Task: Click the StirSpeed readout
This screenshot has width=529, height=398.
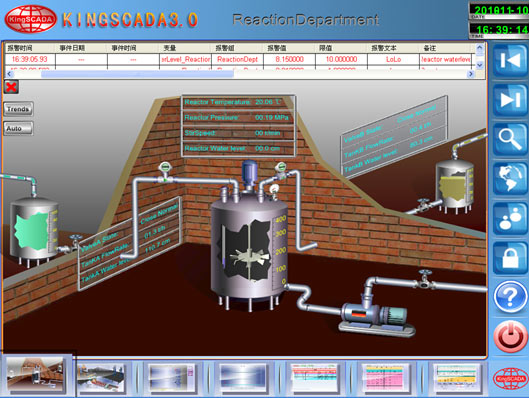Action: click(238, 133)
